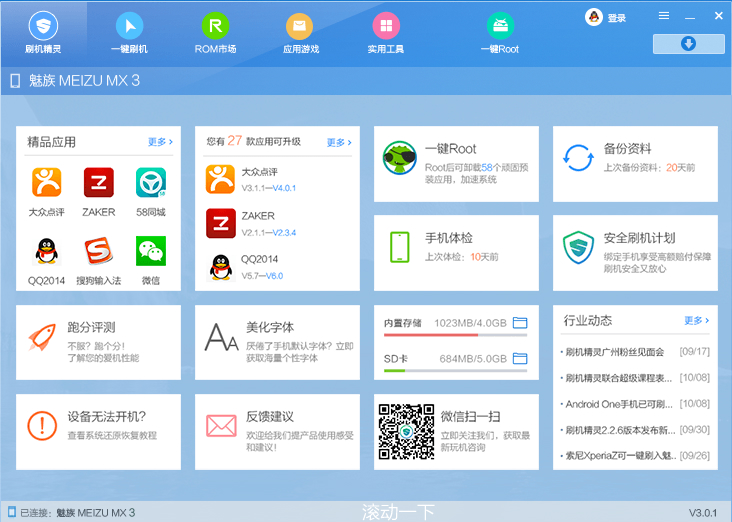The width and height of the screenshot is (732, 522).
Task: Click the QQ2014 penguin in the upgrade list
Action: tap(221, 267)
